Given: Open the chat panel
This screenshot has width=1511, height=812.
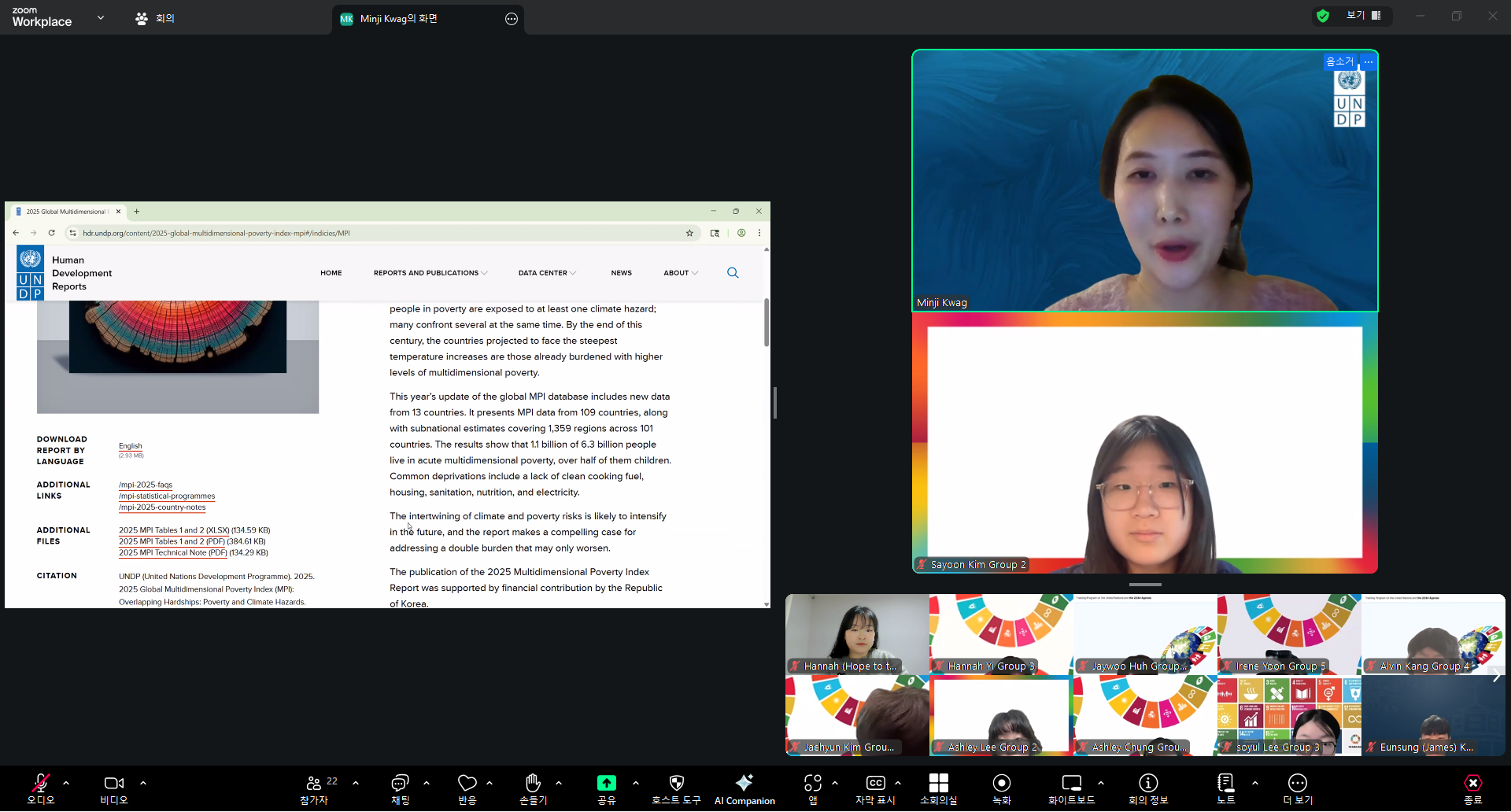Looking at the screenshot, I should click(400, 788).
